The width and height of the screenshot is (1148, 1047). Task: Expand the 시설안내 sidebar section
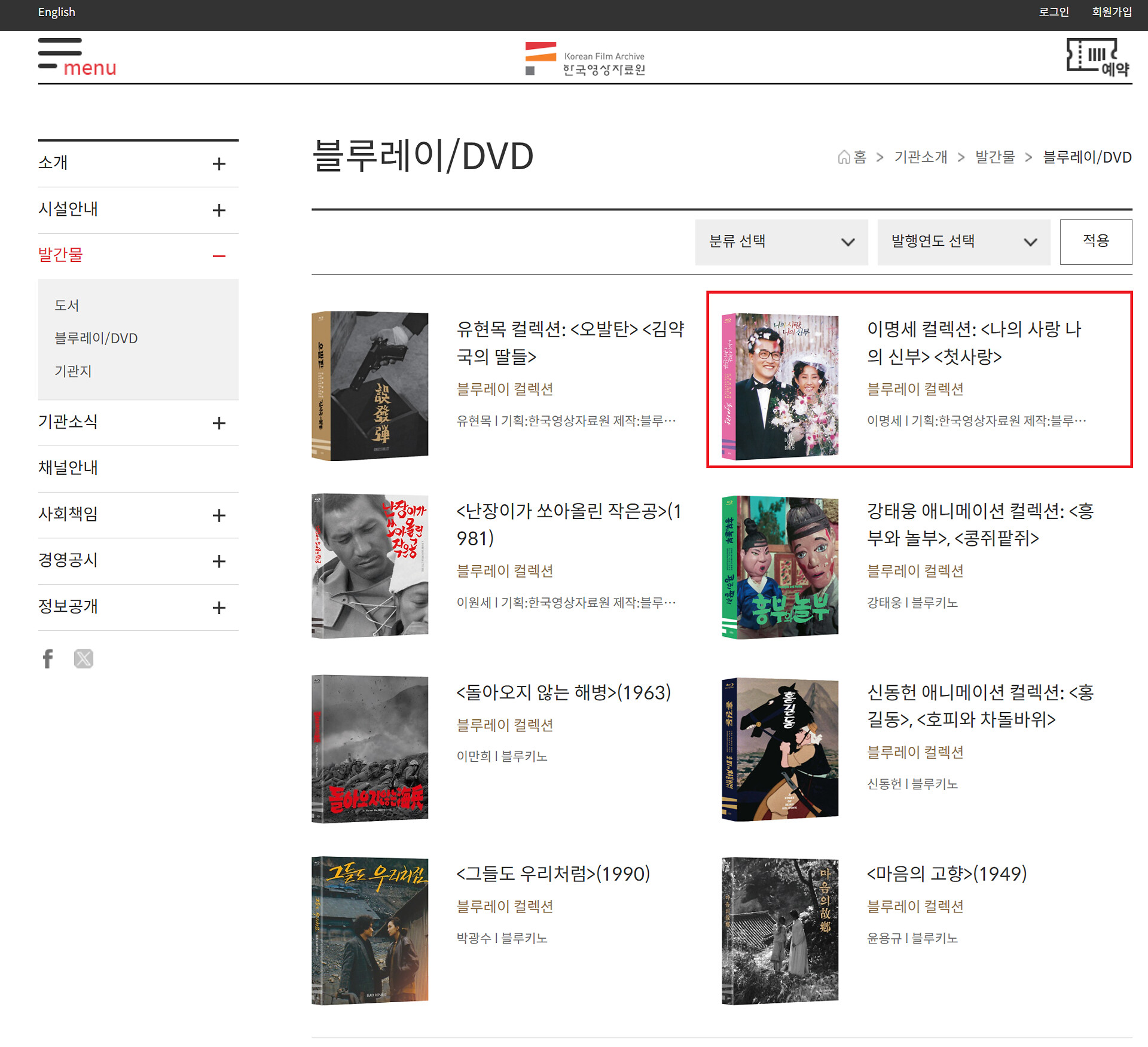tap(219, 210)
